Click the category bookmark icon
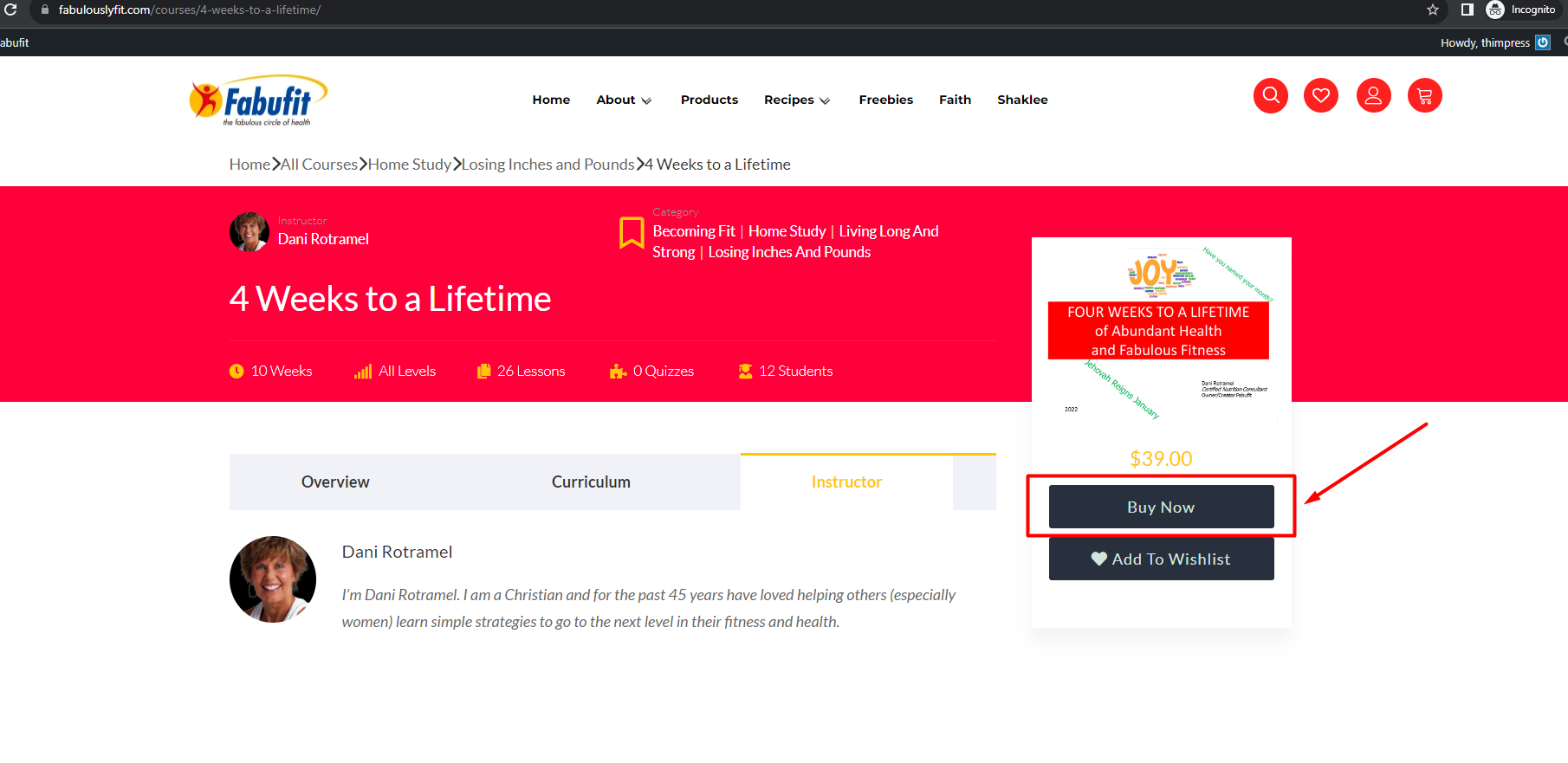Image resolution: width=1568 pixels, height=763 pixels. click(632, 233)
